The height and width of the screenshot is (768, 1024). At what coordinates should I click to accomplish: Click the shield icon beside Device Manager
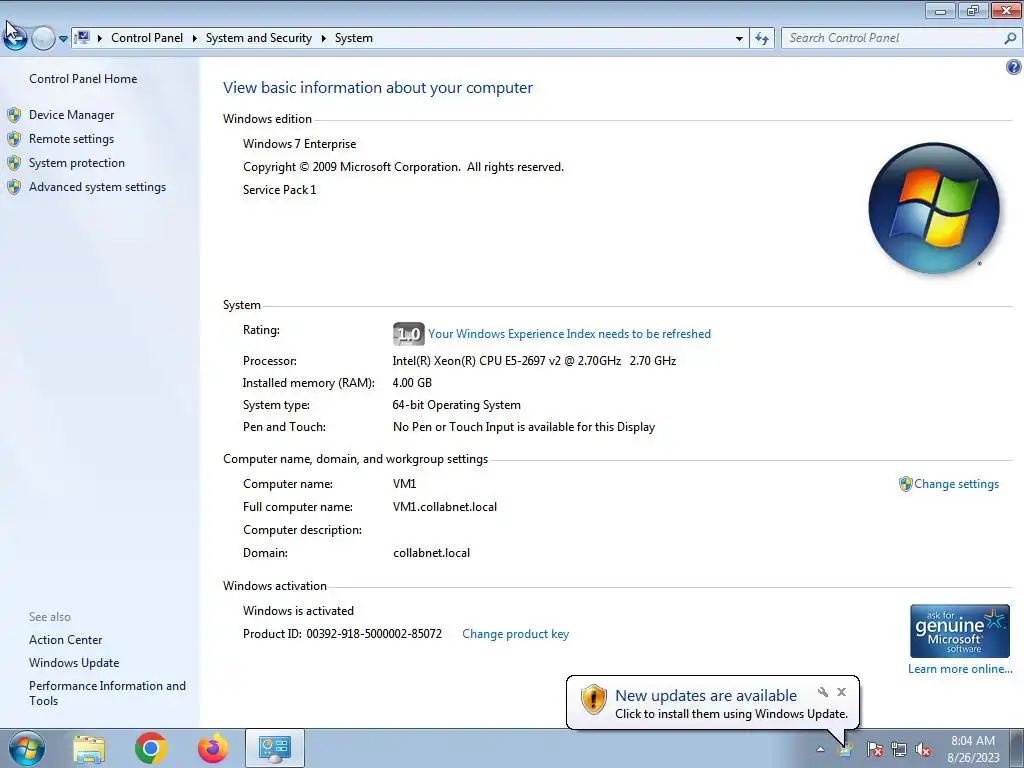[14, 116]
